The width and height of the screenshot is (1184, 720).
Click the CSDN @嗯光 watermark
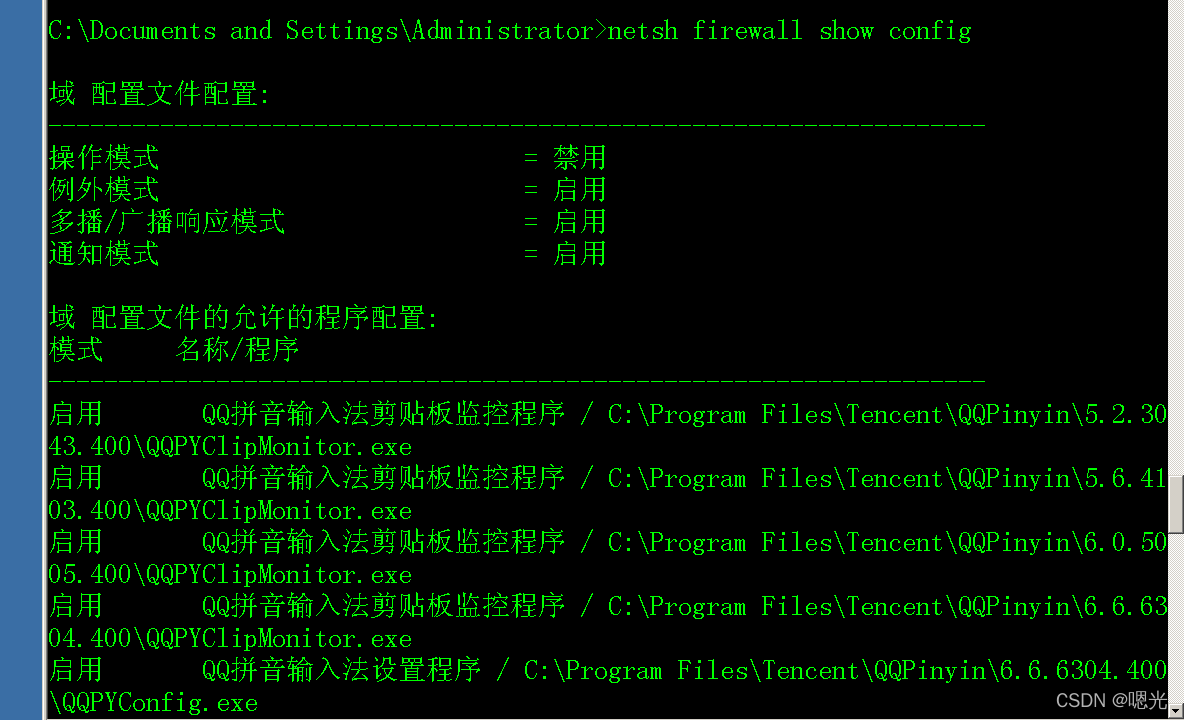point(1110,701)
